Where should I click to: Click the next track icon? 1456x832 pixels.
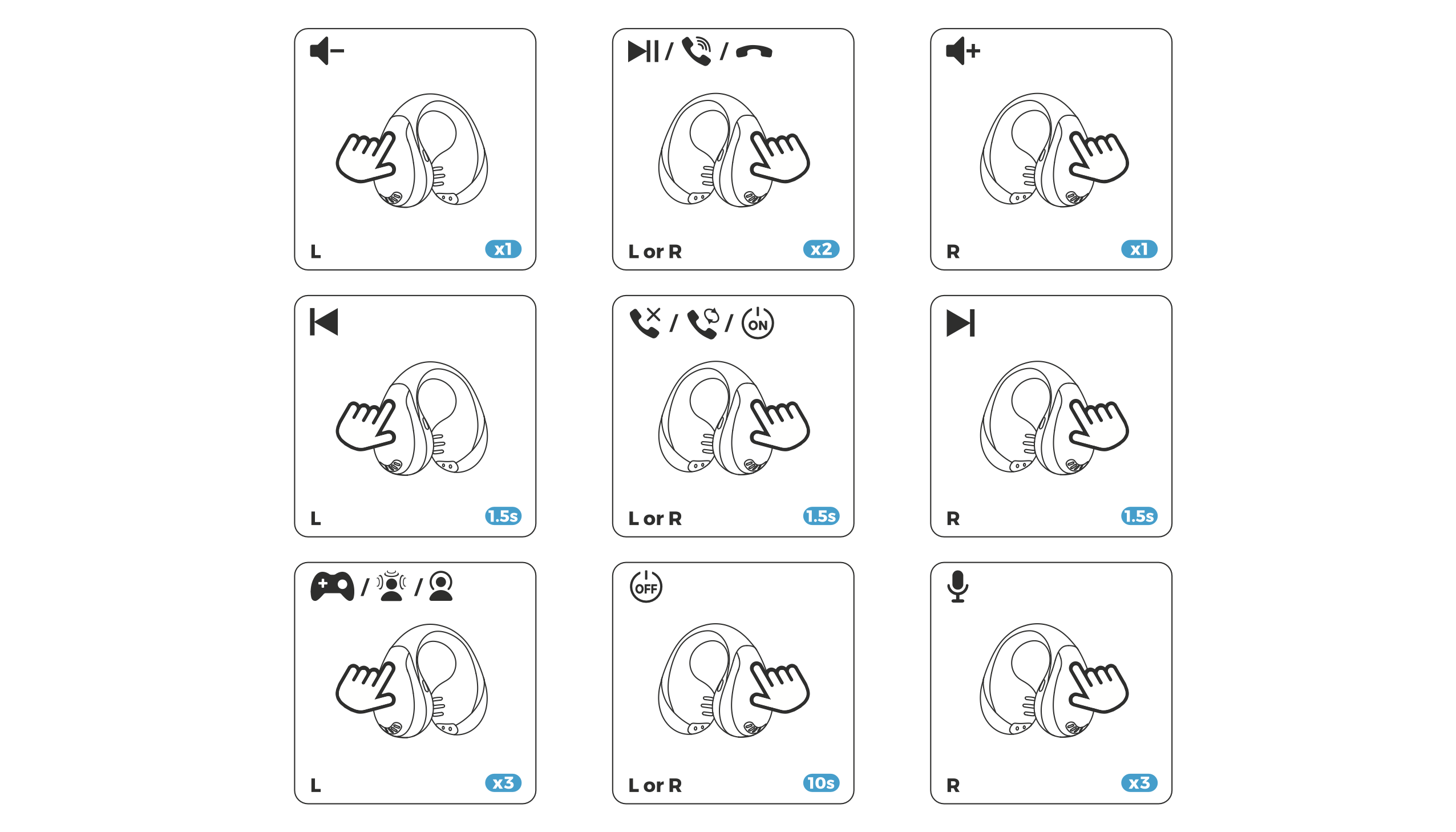(960, 323)
